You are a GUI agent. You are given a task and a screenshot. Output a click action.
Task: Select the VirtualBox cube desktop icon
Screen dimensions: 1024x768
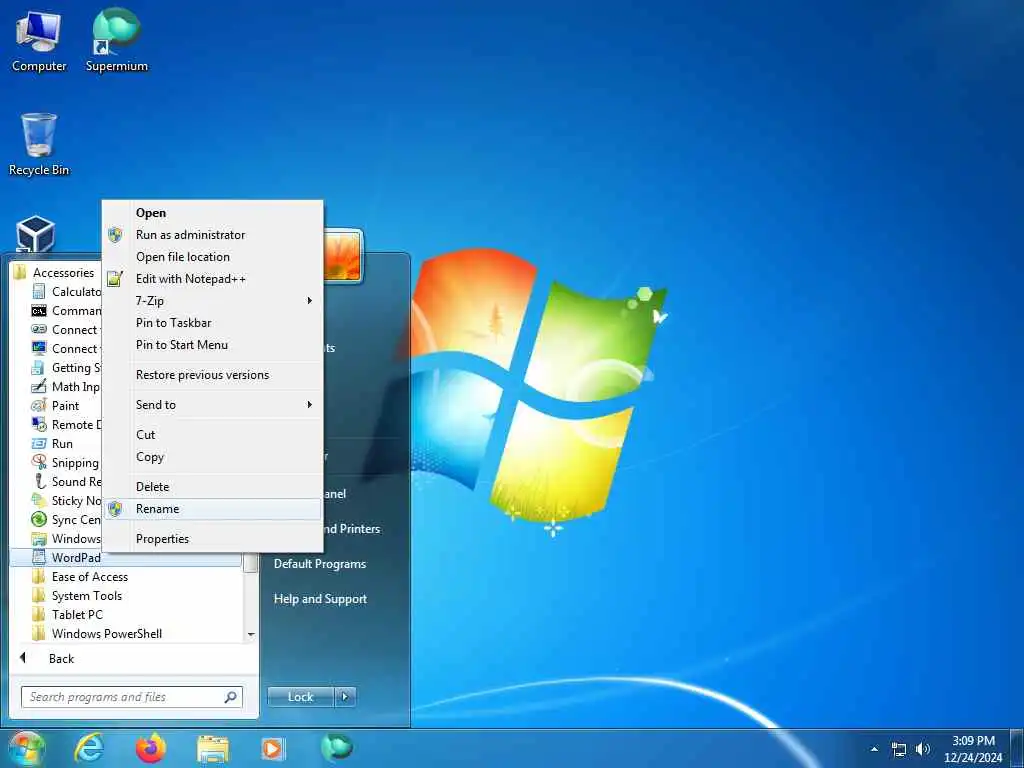click(x=35, y=234)
